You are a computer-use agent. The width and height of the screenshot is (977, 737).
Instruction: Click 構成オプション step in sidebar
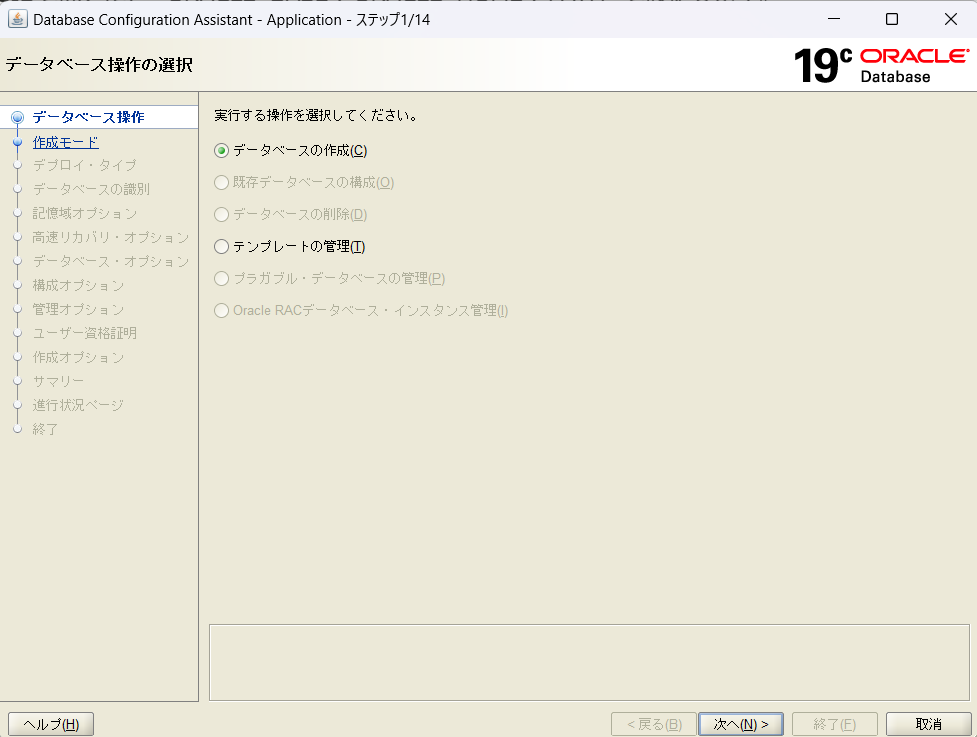click(x=79, y=285)
